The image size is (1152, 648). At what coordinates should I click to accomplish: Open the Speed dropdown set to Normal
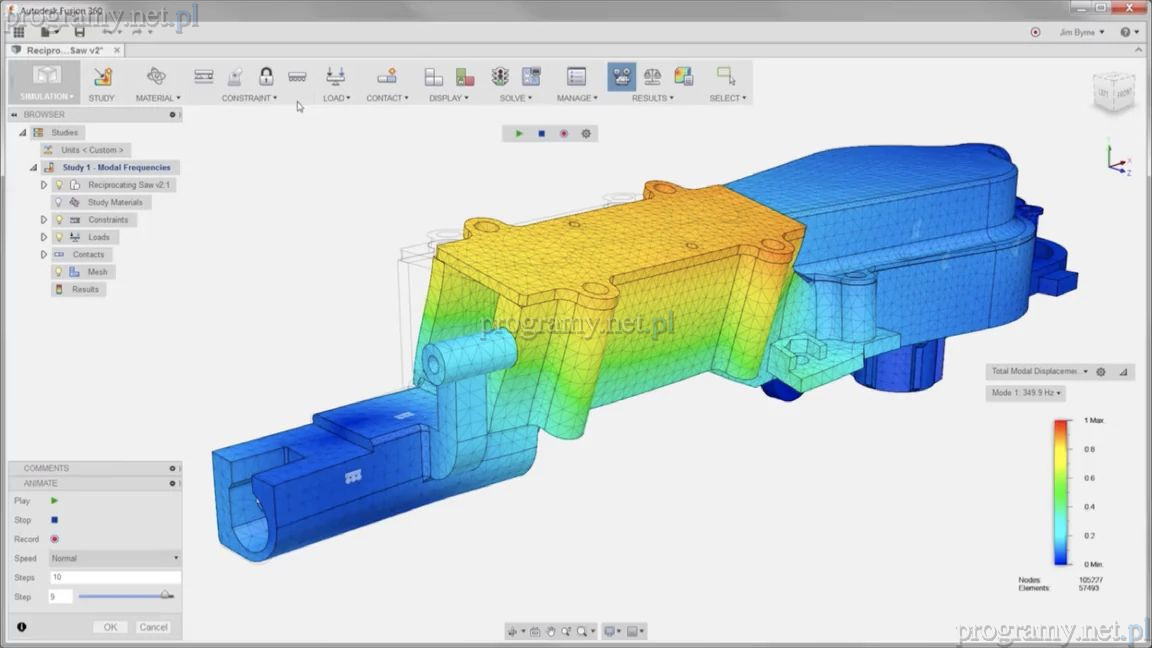(114, 558)
